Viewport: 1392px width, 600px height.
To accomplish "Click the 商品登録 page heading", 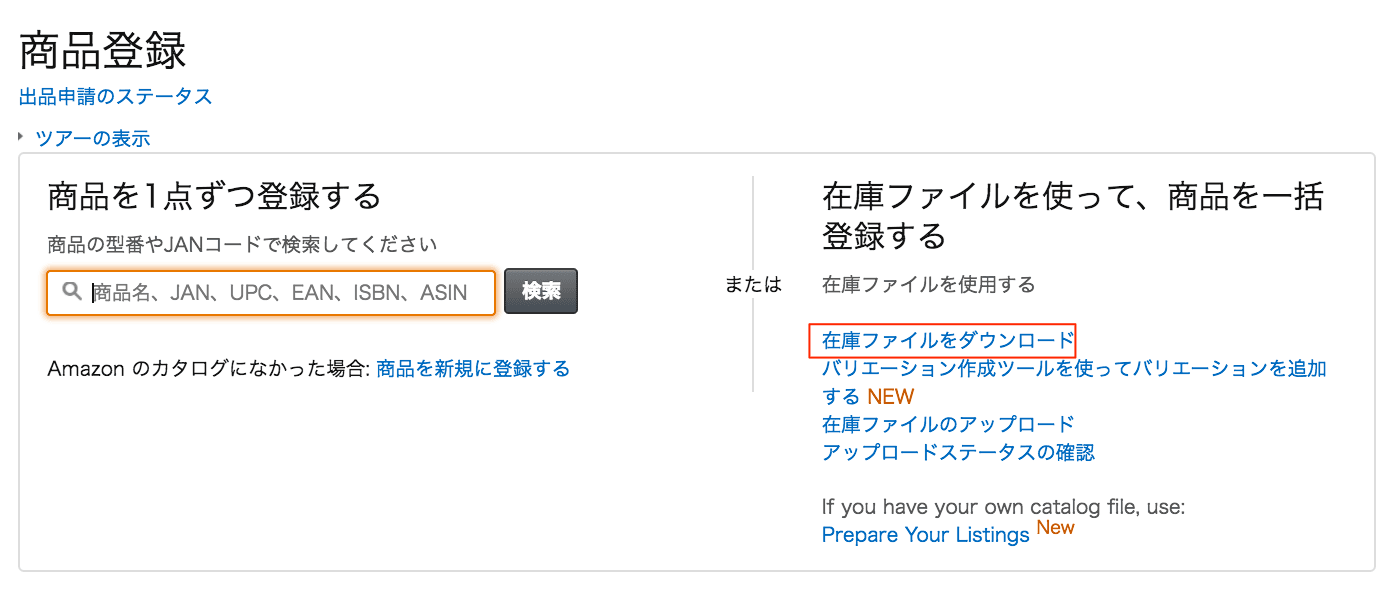I will (x=103, y=51).
